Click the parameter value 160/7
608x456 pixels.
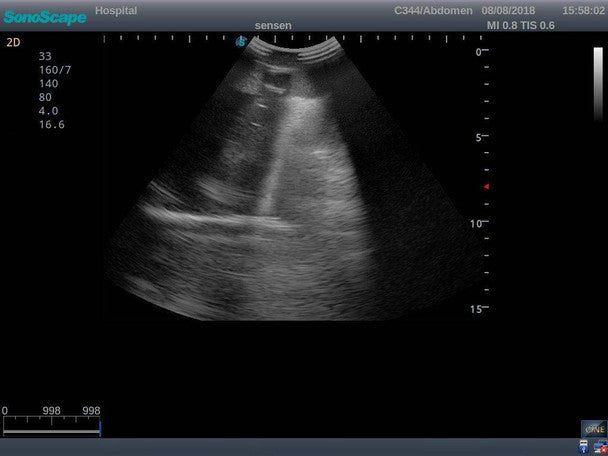(x=55, y=70)
